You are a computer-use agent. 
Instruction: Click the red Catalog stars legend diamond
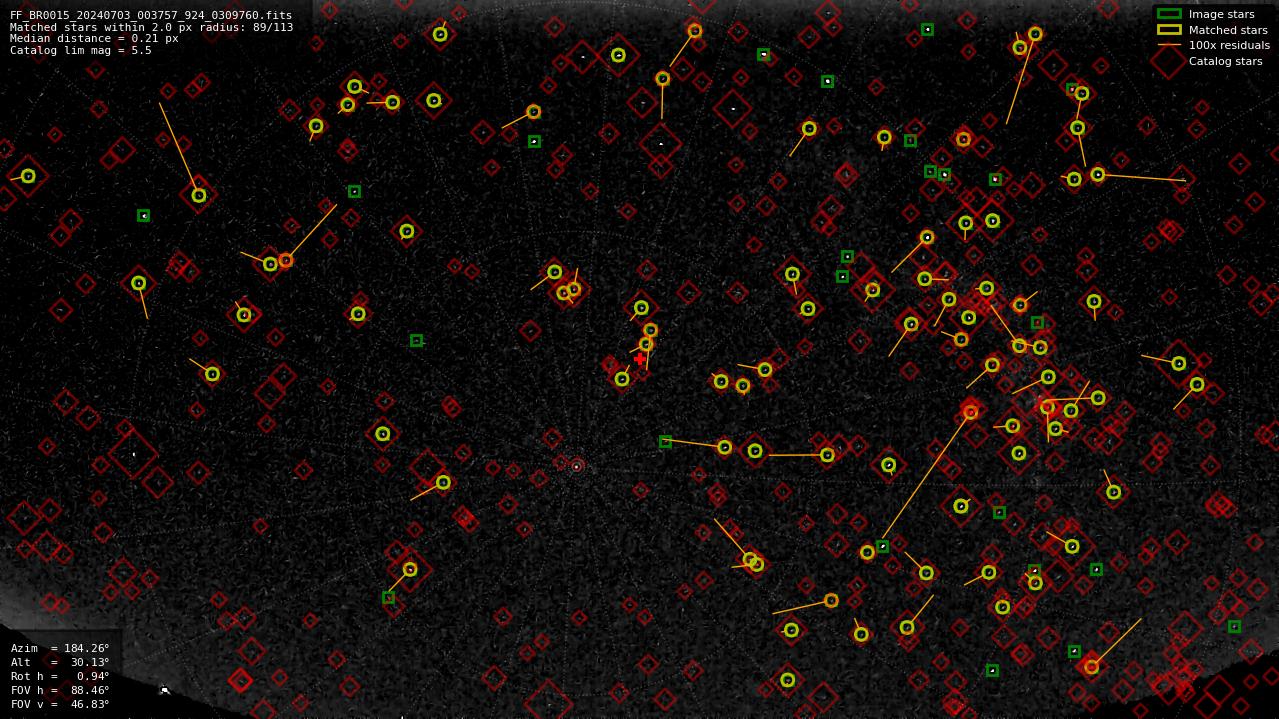1169,61
